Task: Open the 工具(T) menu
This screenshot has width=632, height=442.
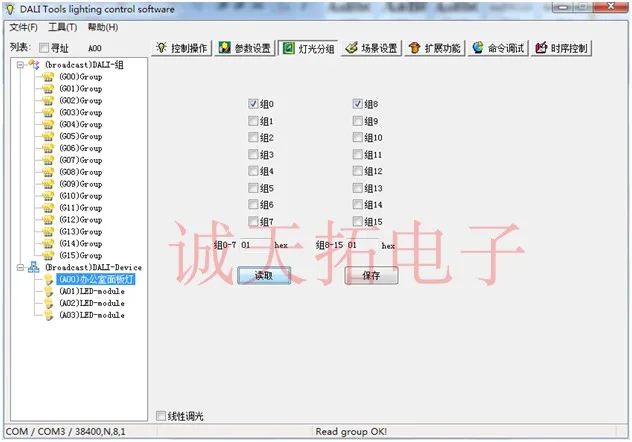Action: [62, 27]
